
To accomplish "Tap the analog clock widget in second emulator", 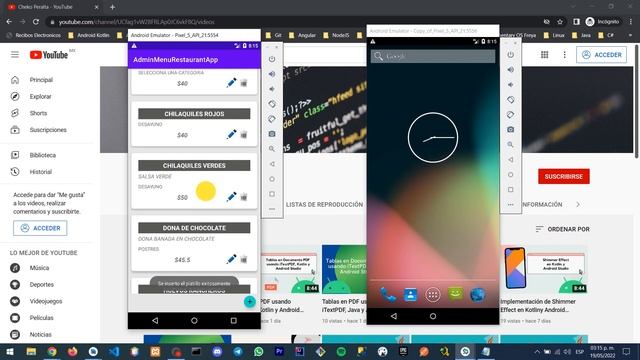I will click(x=433, y=138).
